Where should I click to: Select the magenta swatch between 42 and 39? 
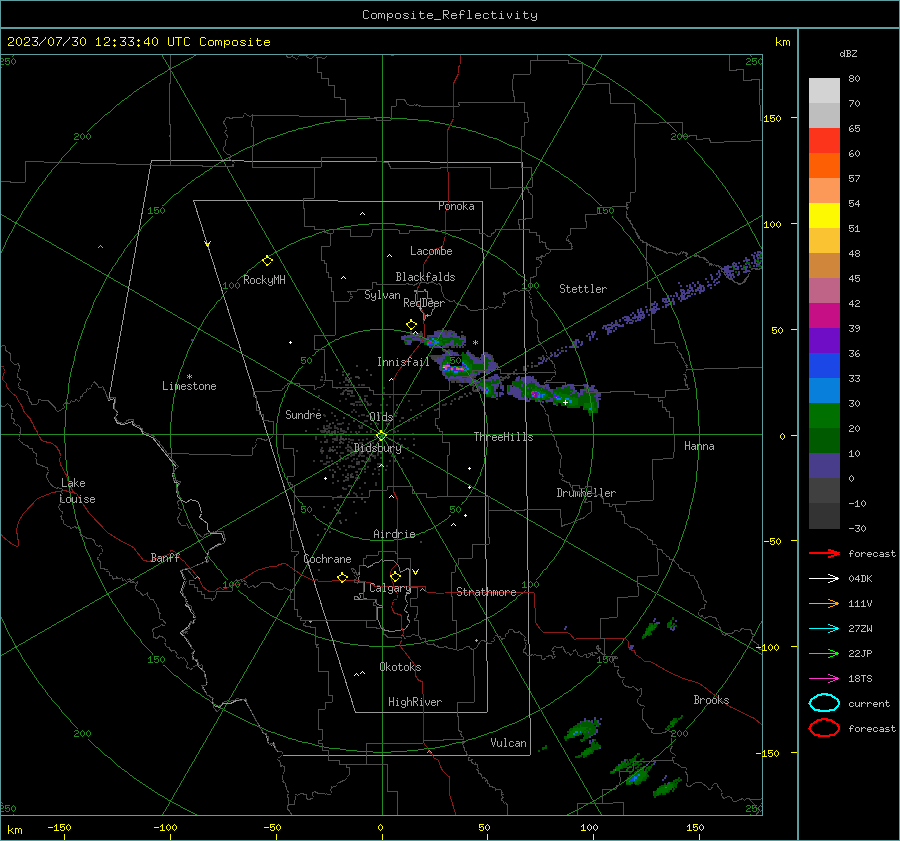coord(824,316)
